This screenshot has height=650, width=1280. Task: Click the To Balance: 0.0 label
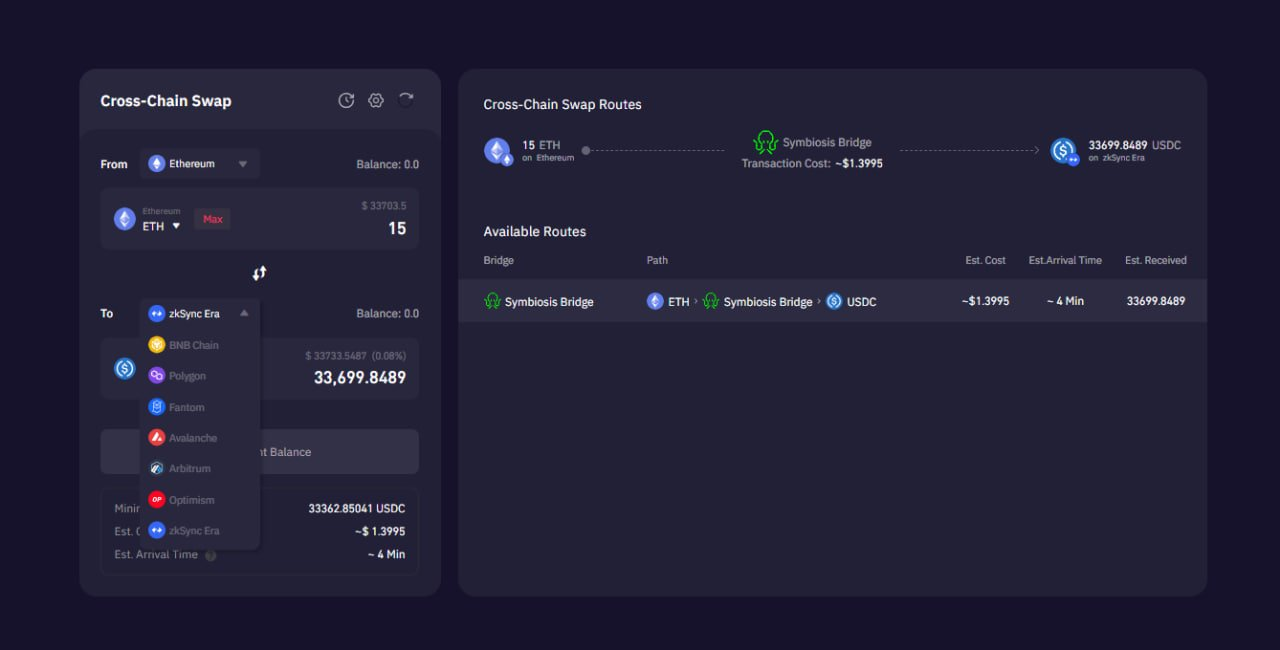point(388,313)
